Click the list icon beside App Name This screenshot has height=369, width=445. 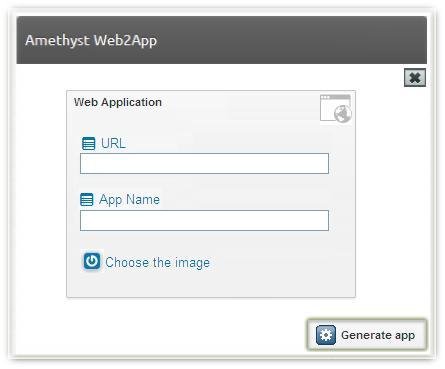click(x=87, y=200)
